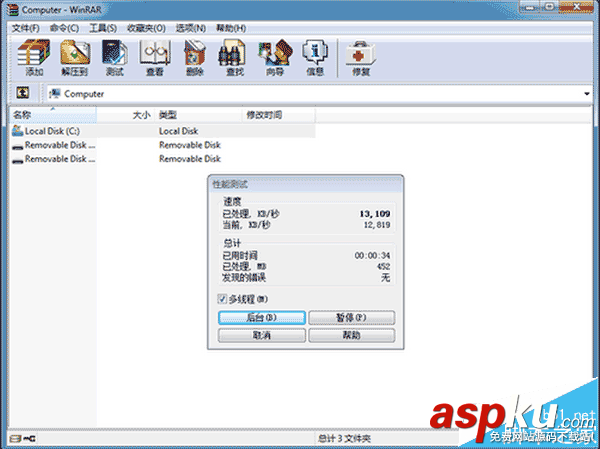Click the 452 processed MB value
Image resolution: width=600 pixels, height=449 pixels.
pyautogui.click(x=383, y=266)
